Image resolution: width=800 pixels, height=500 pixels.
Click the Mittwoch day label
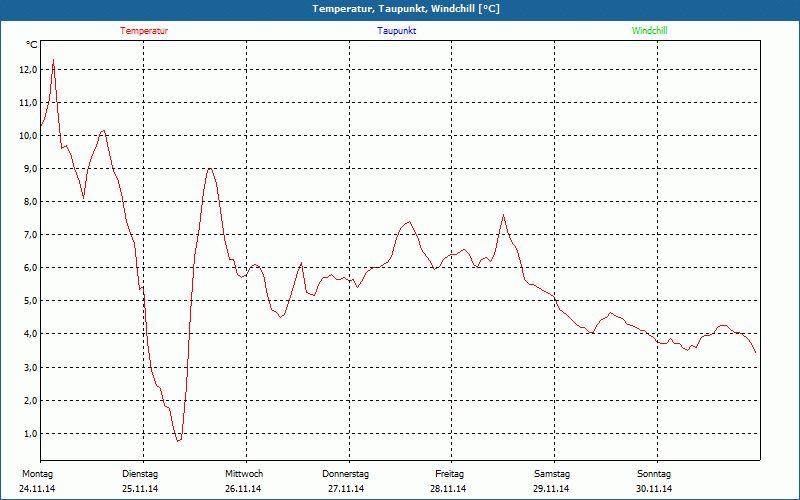pyautogui.click(x=244, y=474)
